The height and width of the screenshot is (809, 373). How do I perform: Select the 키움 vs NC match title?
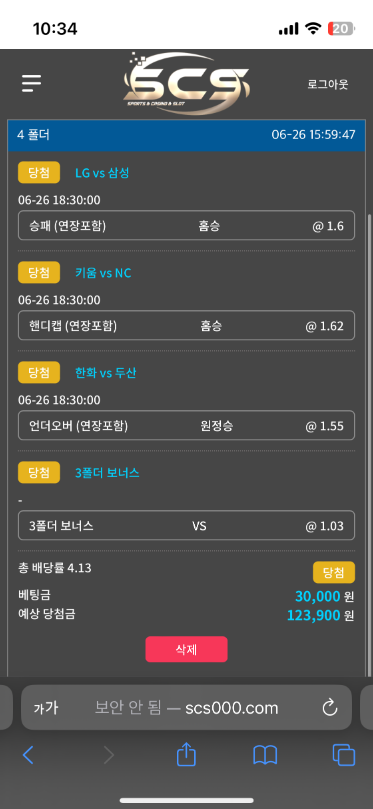click(103, 273)
